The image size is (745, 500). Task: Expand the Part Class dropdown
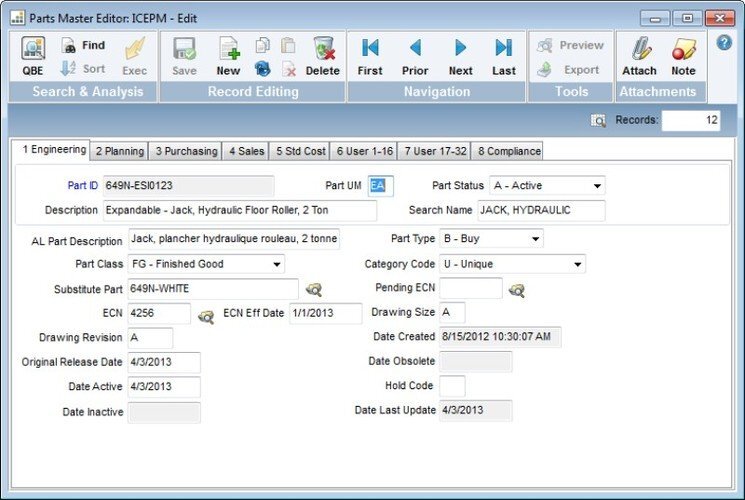tap(276, 265)
